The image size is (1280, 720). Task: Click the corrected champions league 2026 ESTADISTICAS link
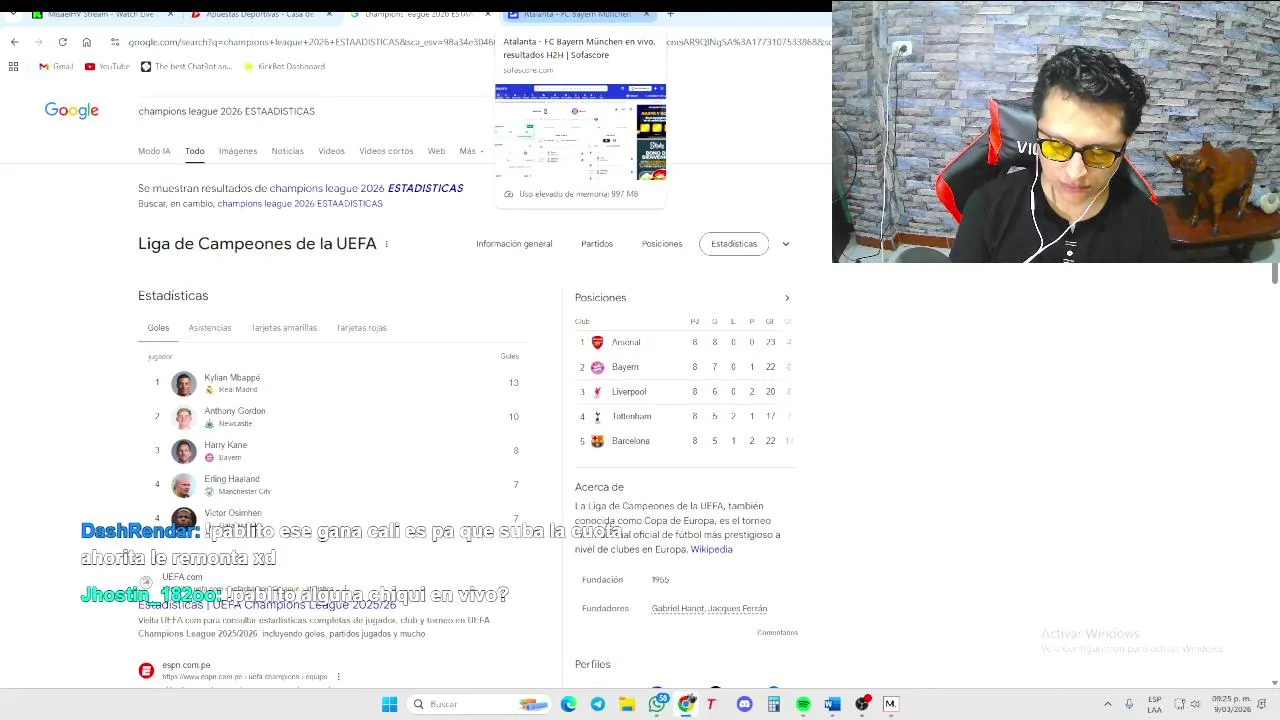[366, 188]
